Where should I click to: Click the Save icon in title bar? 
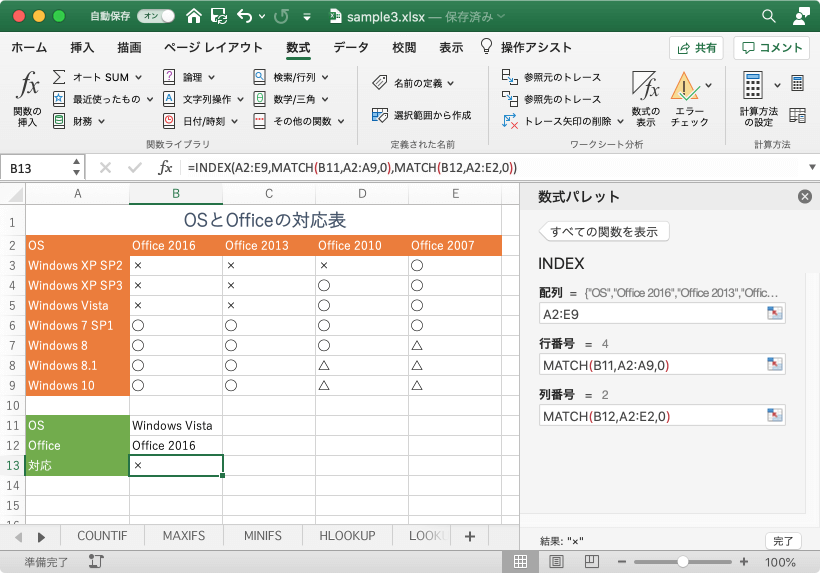[219, 16]
